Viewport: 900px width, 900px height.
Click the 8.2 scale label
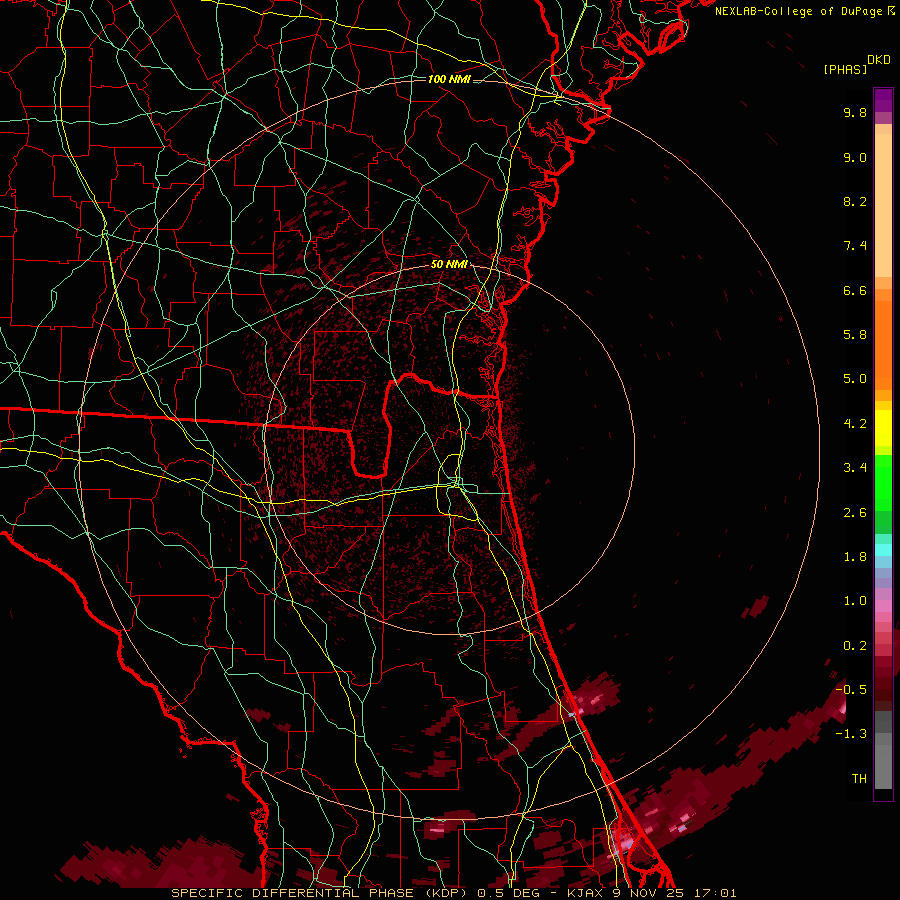pos(855,201)
